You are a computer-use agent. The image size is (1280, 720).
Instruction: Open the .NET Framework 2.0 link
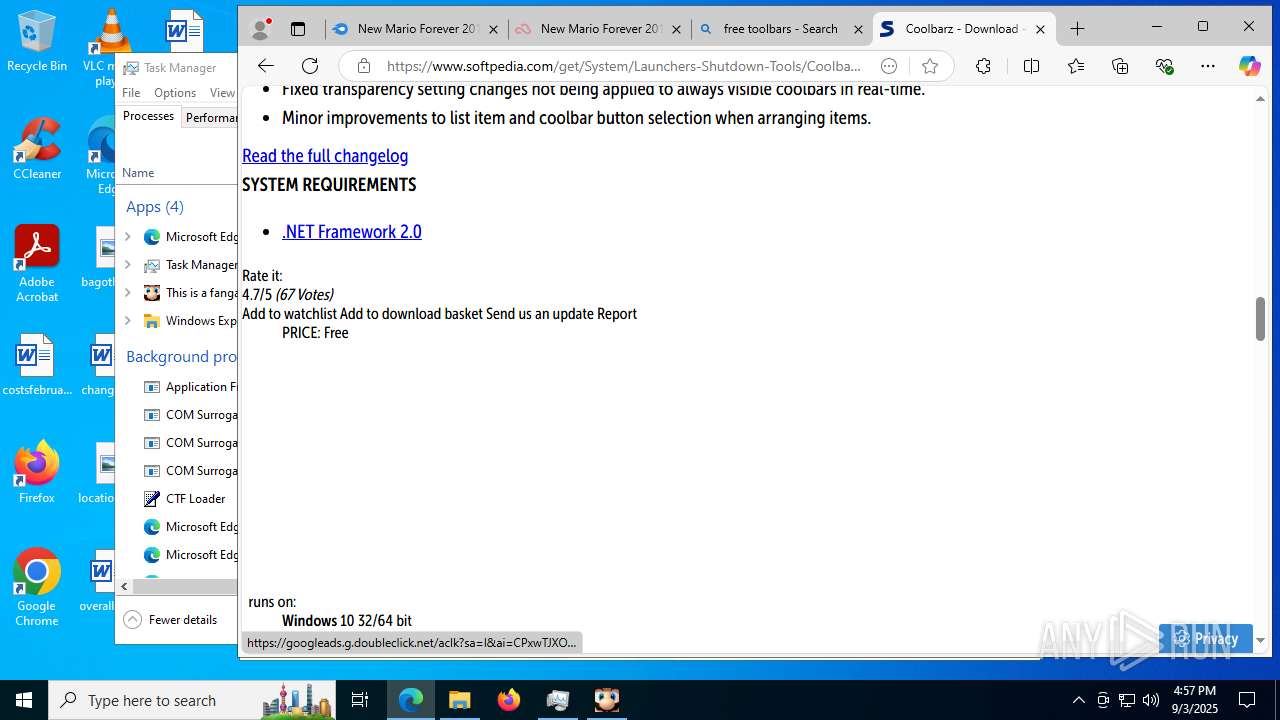click(352, 231)
